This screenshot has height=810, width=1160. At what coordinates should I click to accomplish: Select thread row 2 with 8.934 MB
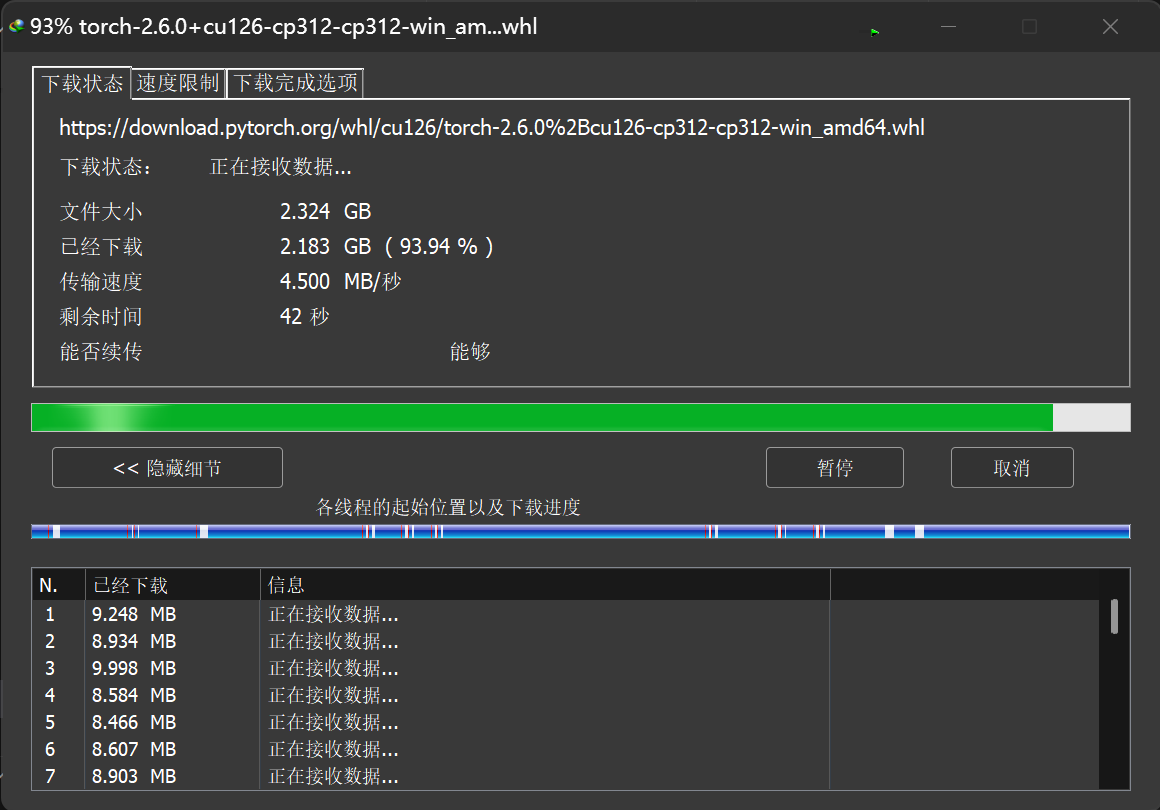click(x=565, y=641)
